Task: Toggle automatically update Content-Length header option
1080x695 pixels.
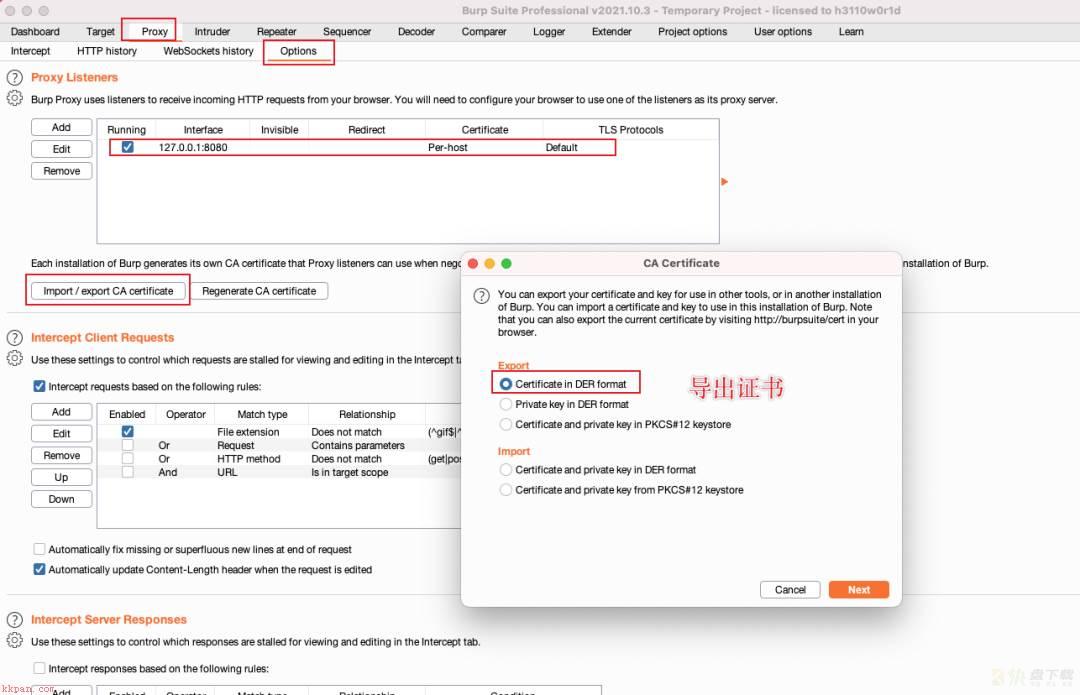Action: pyautogui.click(x=39, y=570)
